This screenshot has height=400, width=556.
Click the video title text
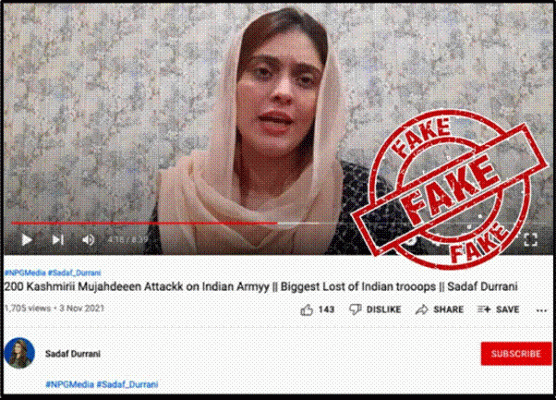(x=261, y=287)
